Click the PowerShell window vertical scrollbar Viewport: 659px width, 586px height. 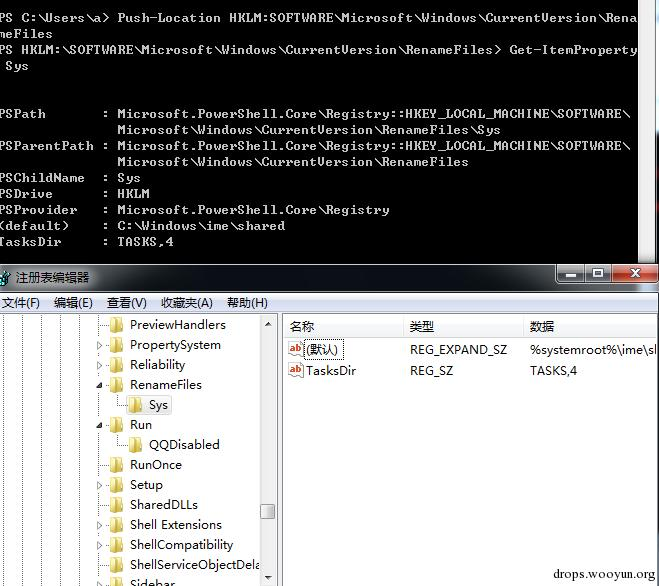(645, 130)
